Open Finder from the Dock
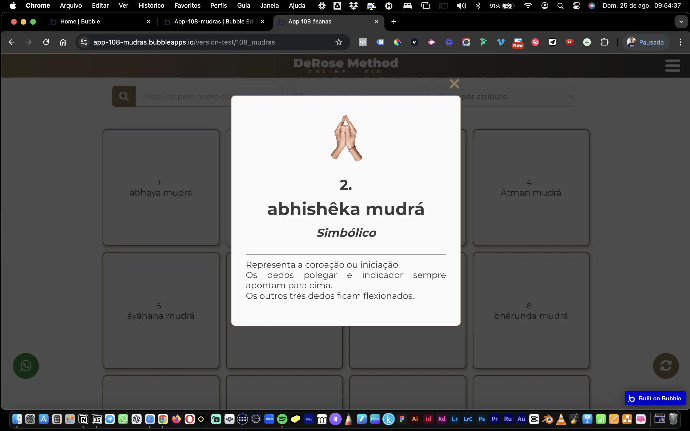Screen dimensions: 690x431 (x=17, y=419)
